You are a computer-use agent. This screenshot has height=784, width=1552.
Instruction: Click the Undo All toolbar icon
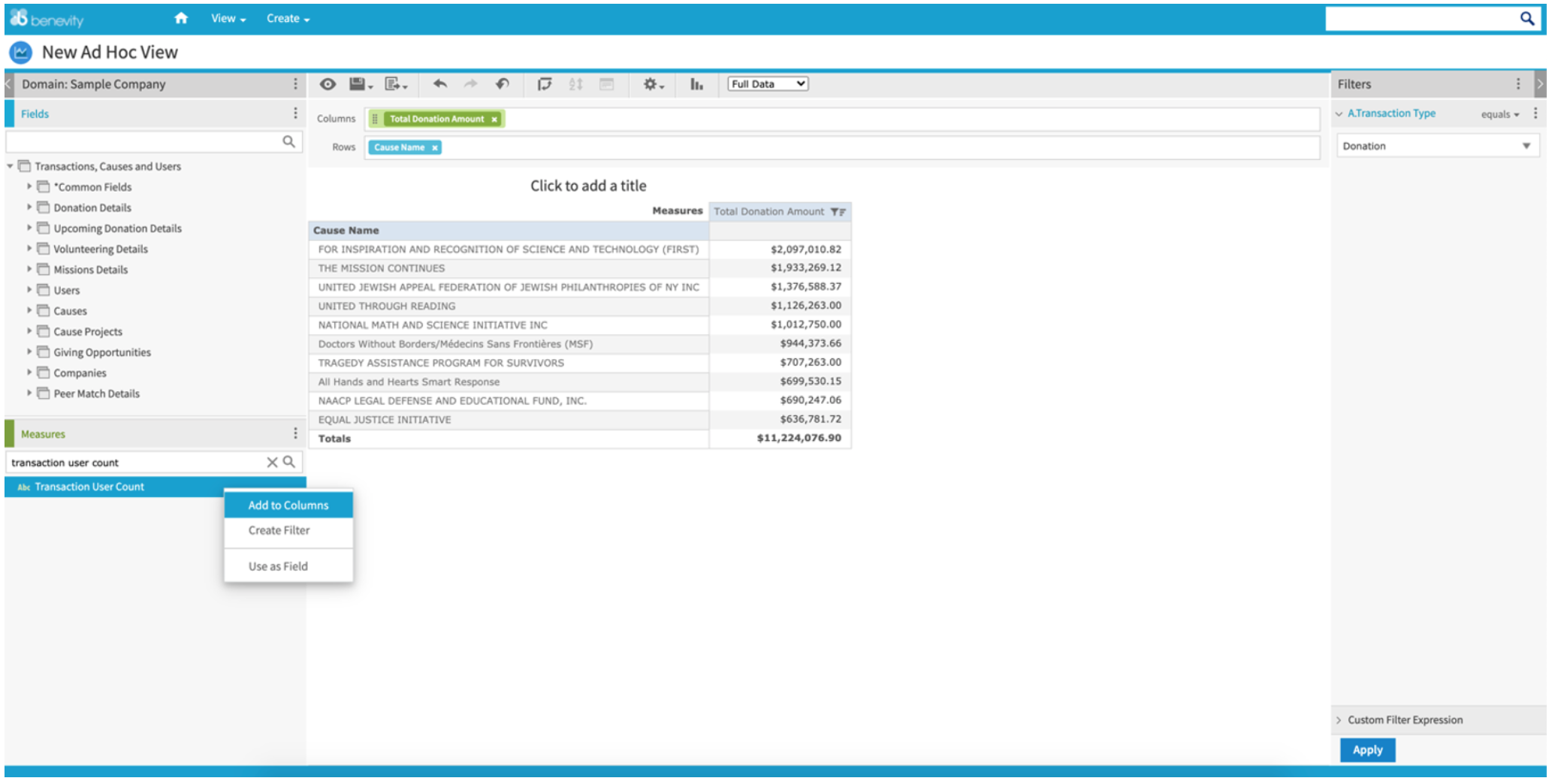(x=502, y=84)
